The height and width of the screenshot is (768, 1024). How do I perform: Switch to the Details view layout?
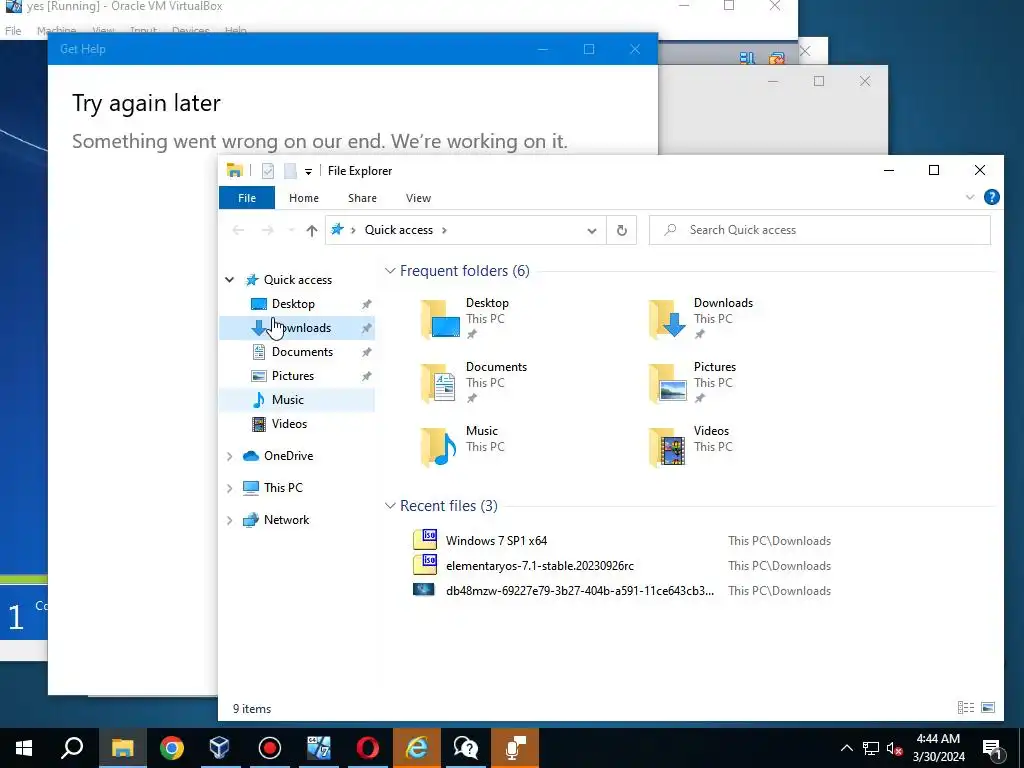[966, 708]
